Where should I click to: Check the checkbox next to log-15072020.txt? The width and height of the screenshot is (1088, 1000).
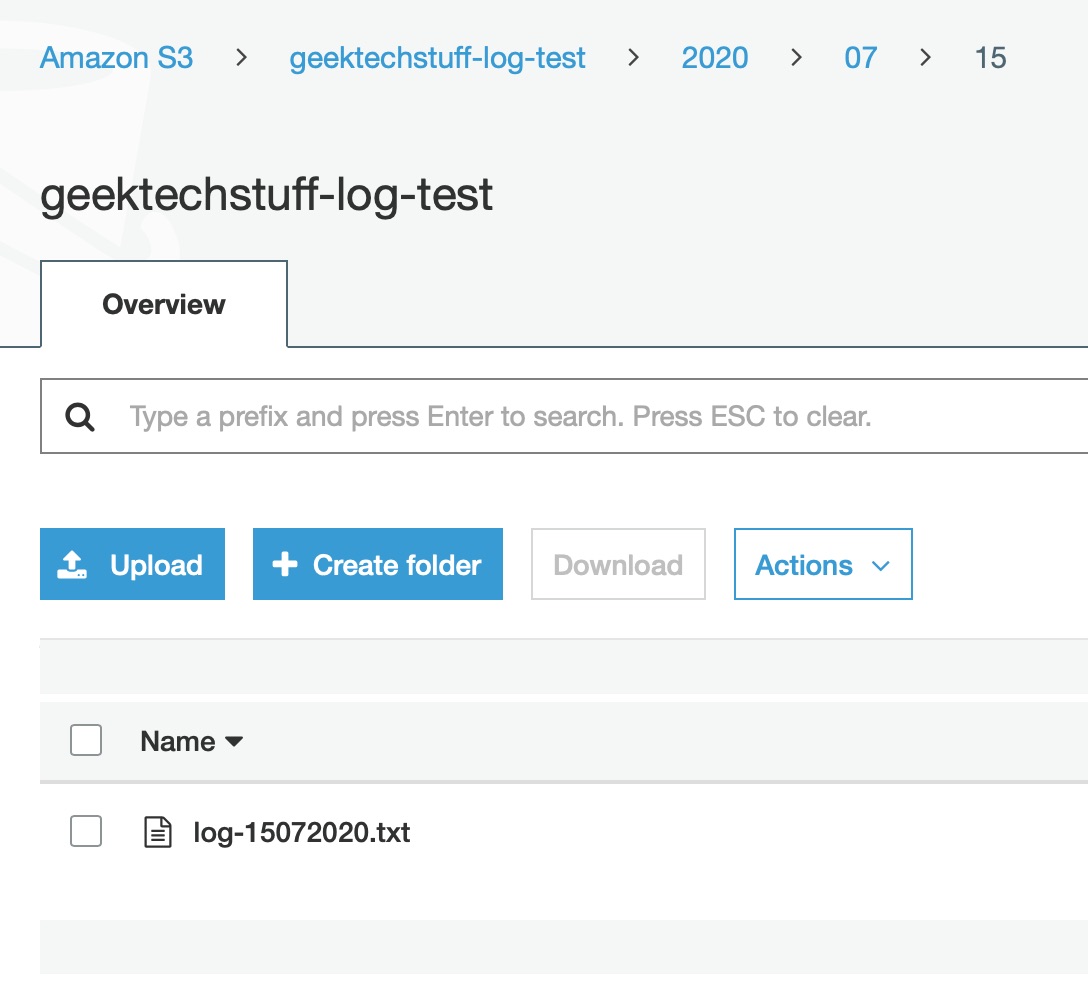tap(86, 831)
